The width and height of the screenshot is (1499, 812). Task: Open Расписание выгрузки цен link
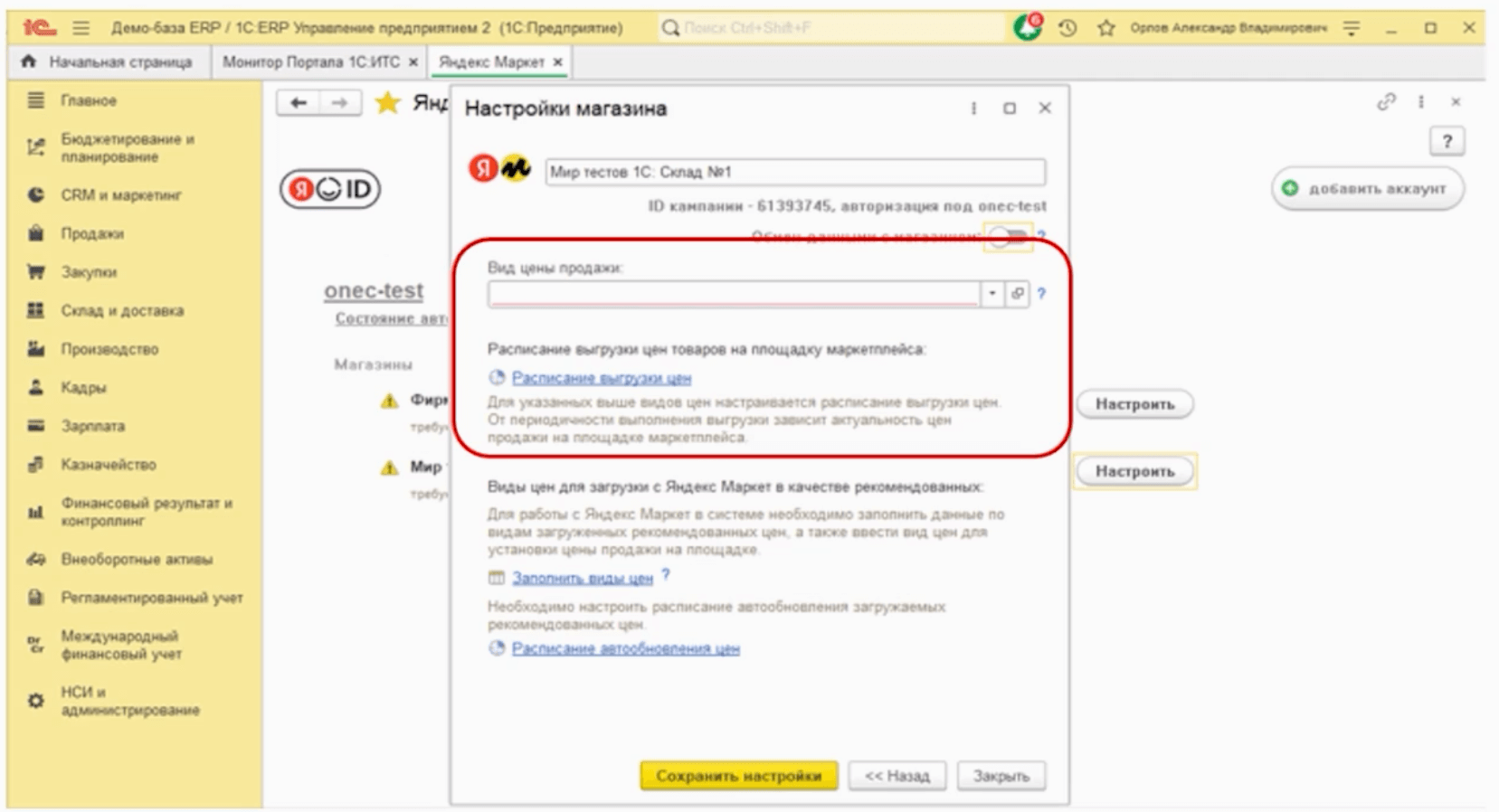[602, 378]
